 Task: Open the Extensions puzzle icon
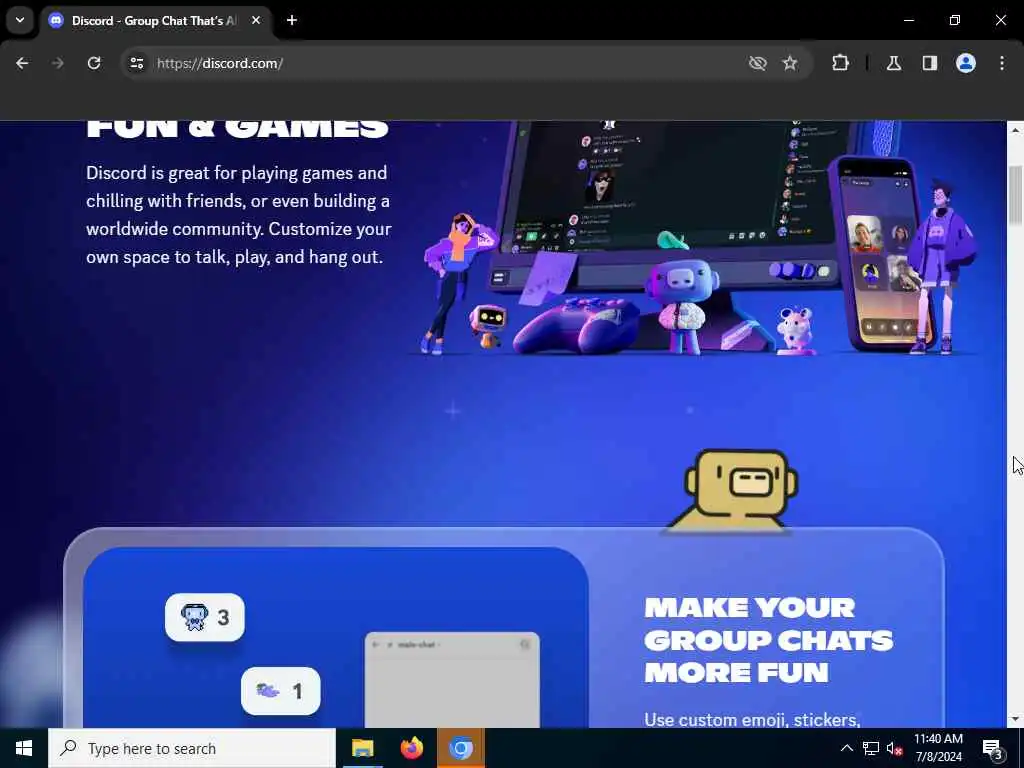[840, 63]
